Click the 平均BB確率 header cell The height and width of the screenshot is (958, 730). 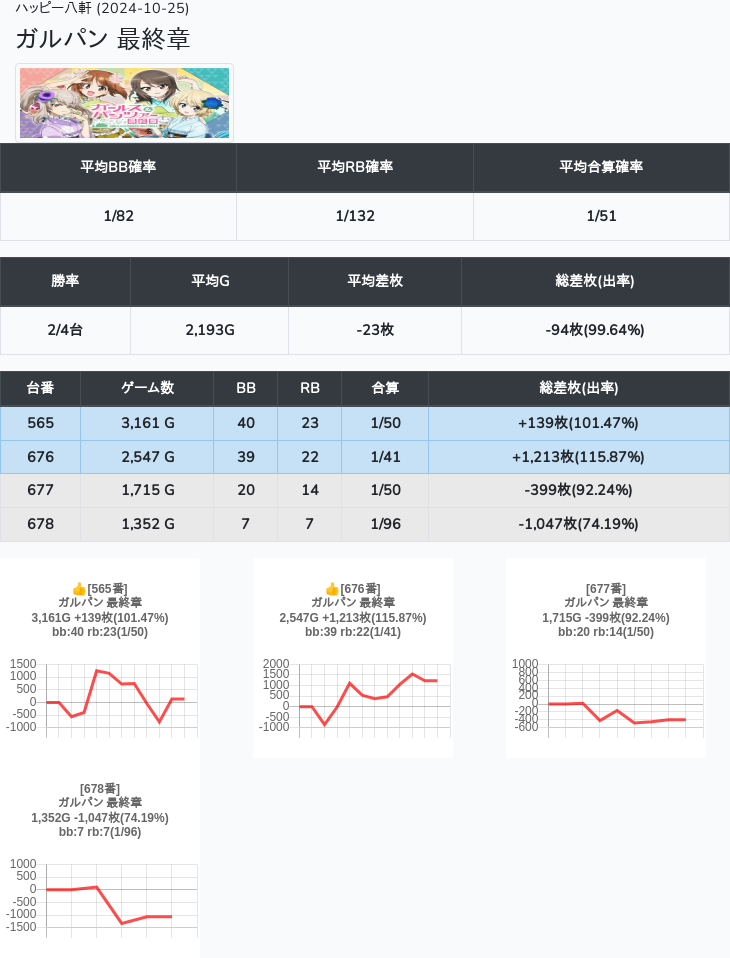118,167
